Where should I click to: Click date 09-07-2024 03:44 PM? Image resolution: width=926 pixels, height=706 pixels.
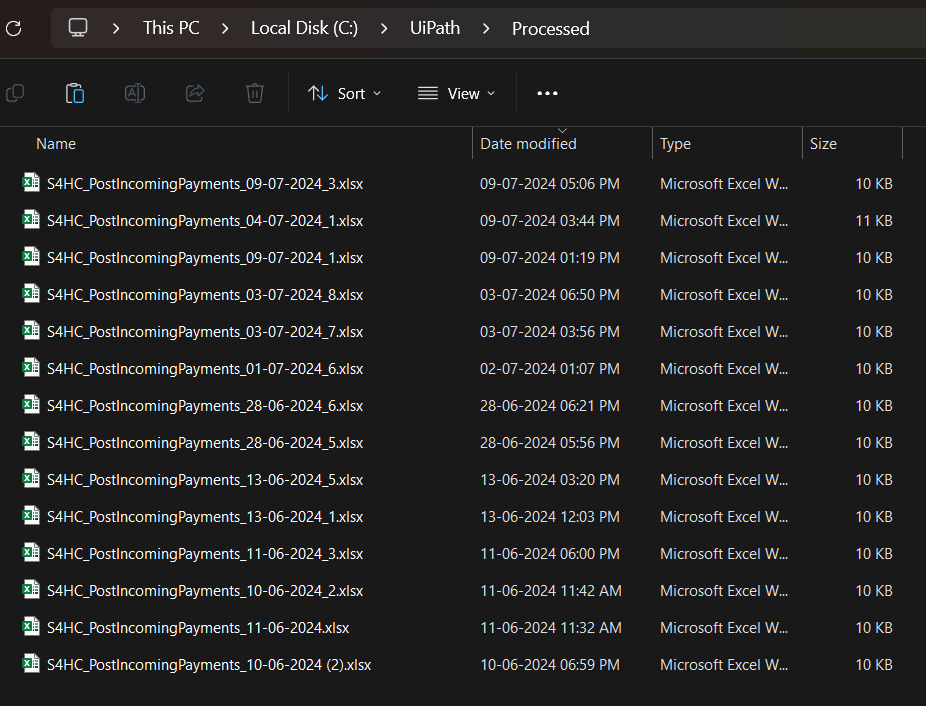550,221
